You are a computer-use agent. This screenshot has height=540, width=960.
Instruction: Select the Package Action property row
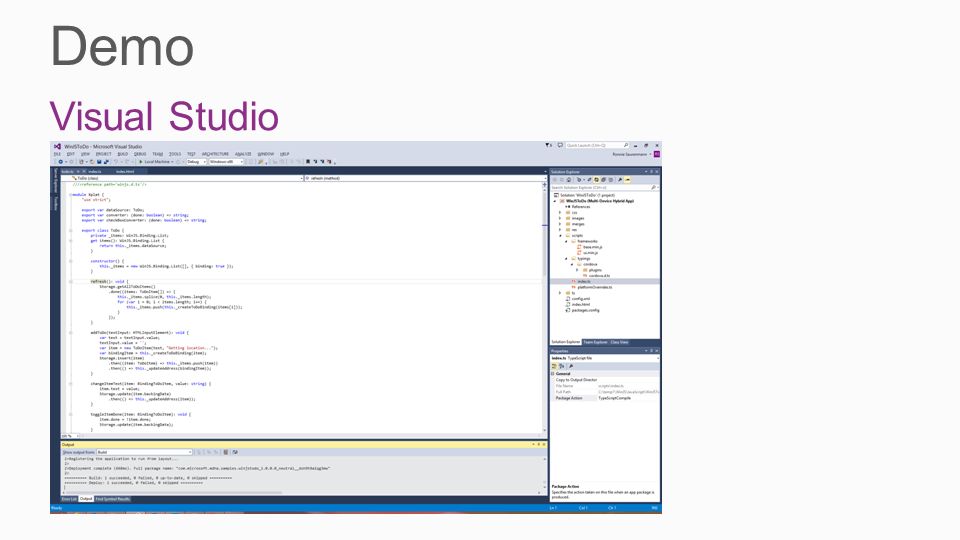pyautogui.click(x=604, y=398)
